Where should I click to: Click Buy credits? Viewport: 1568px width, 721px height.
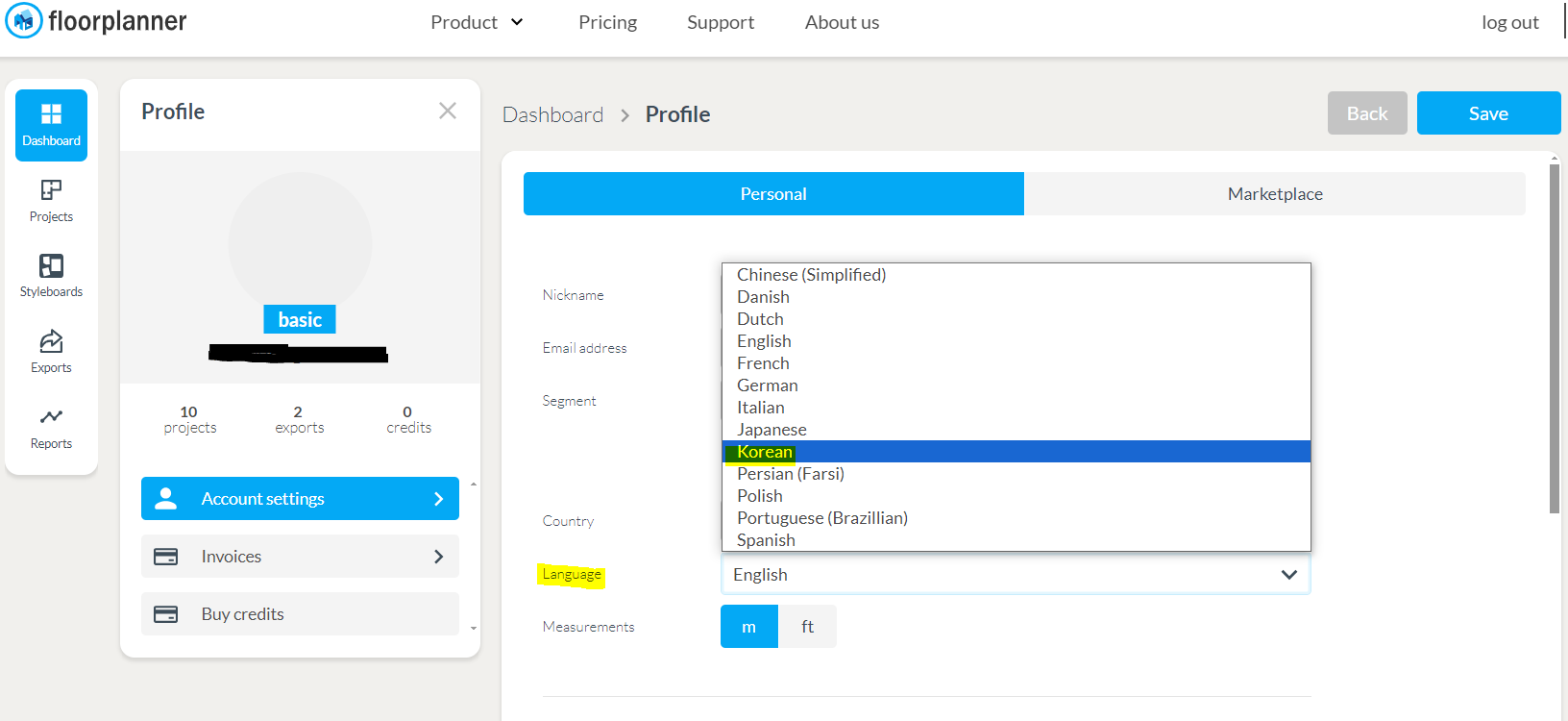click(x=300, y=614)
